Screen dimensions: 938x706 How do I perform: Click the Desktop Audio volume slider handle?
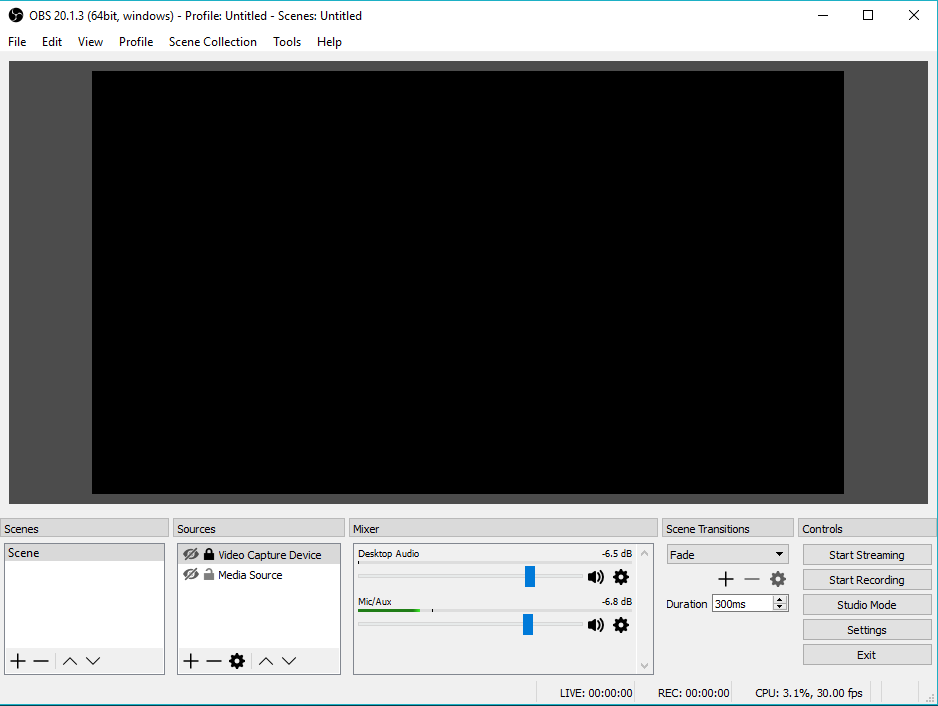pos(530,576)
